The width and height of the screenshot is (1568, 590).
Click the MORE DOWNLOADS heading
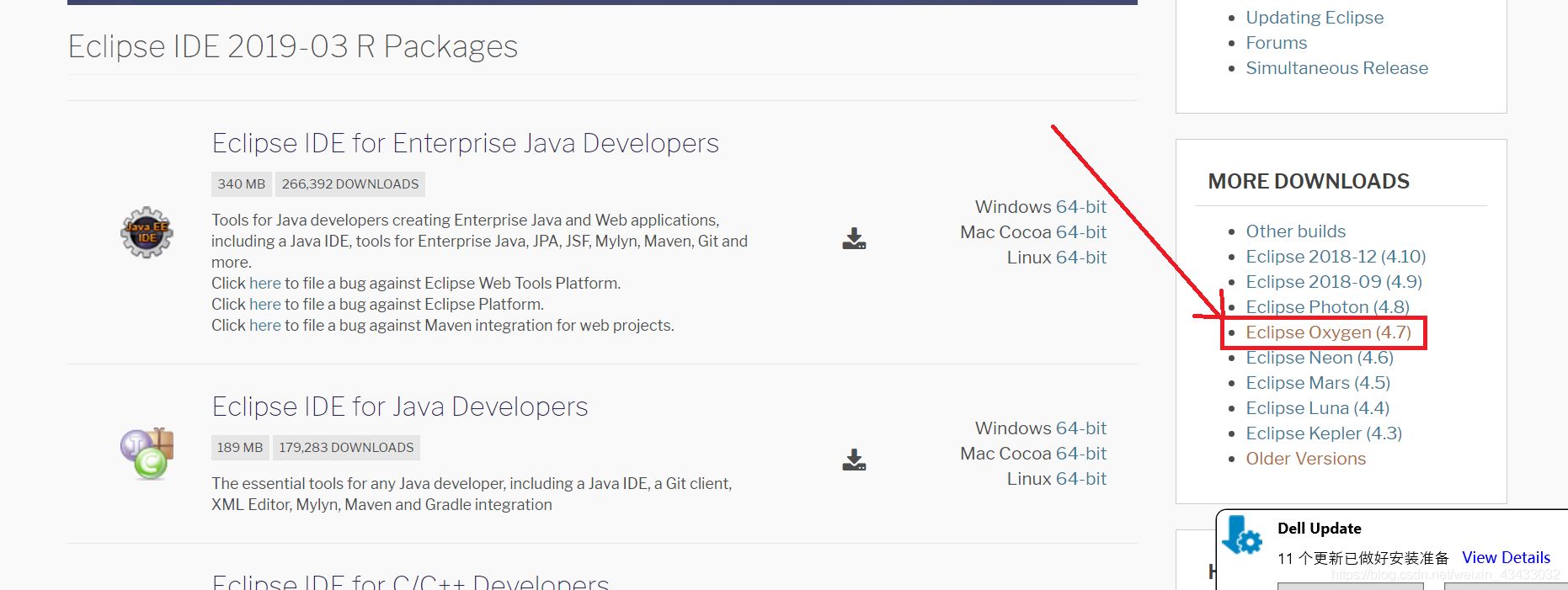pyautogui.click(x=1309, y=182)
